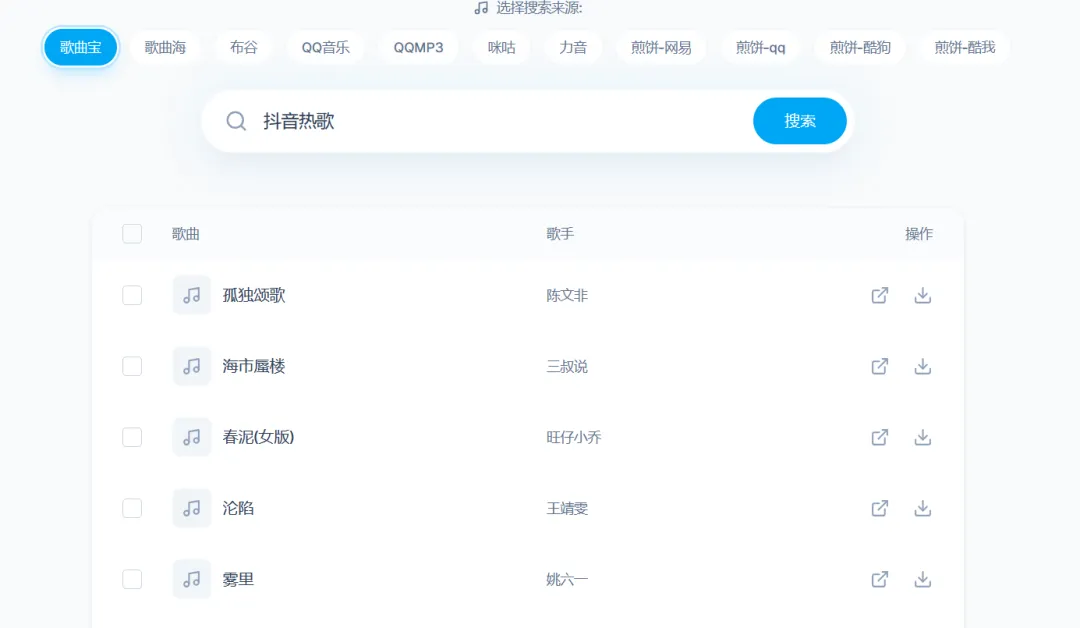Image resolution: width=1080 pixels, height=628 pixels.
Task: Check the box for 雾里
Action: [x=132, y=579]
